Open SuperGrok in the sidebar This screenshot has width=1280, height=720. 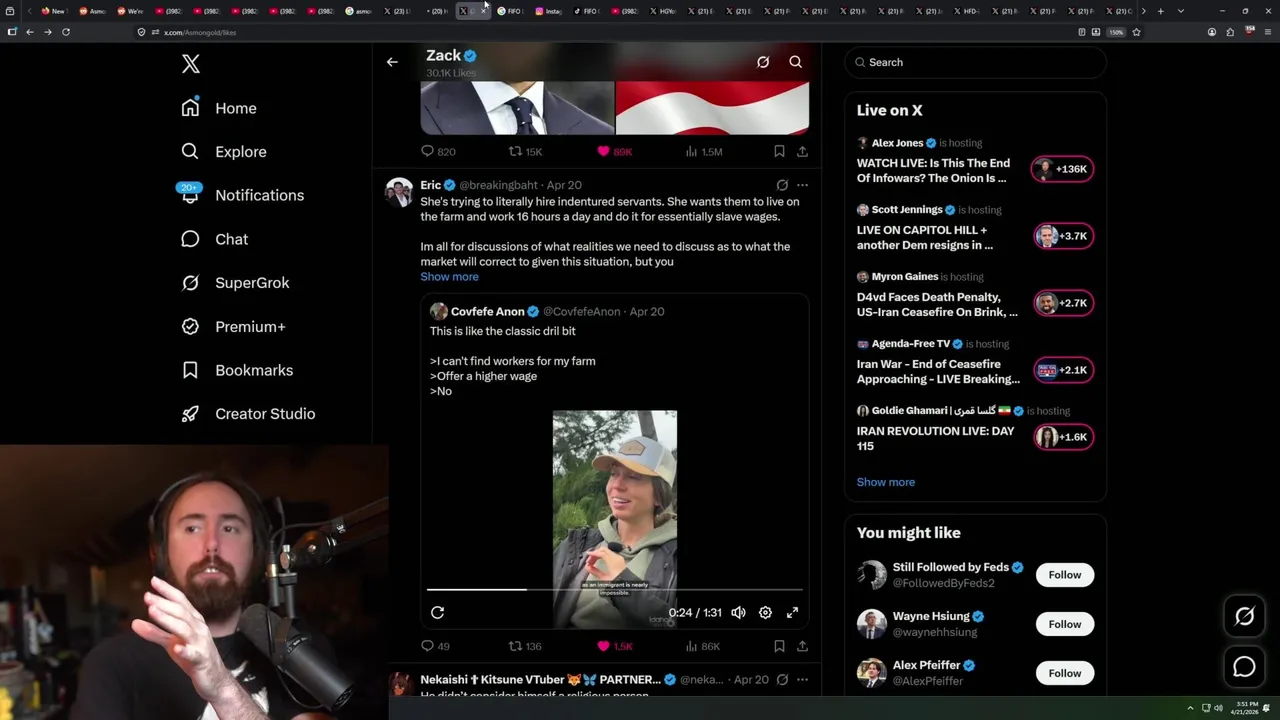point(235,283)
